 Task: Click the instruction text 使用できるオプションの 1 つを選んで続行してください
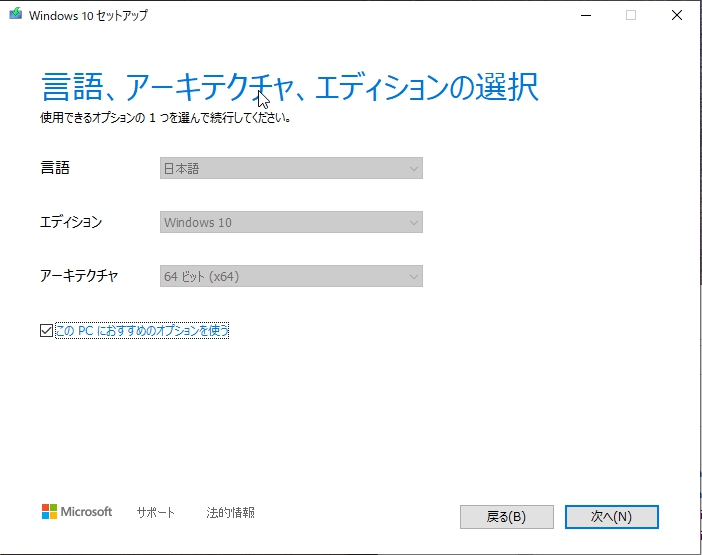tap(165, 118)
